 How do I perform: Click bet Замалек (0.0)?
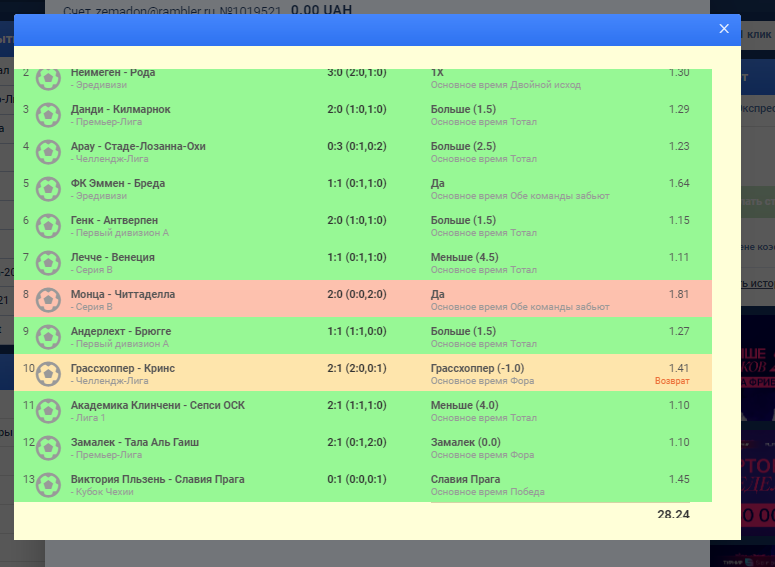(x=466, y=442)
